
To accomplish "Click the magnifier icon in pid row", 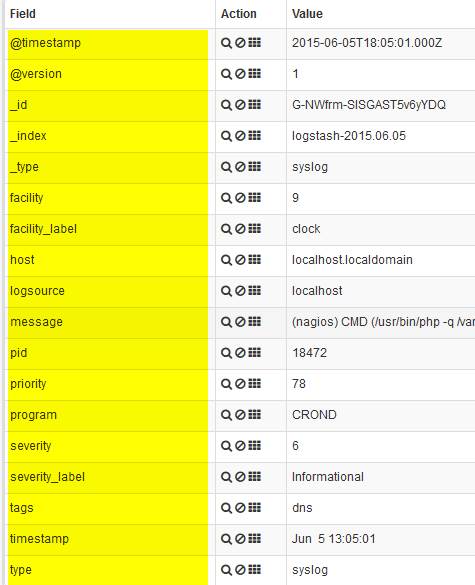I will tap(226, 353).
